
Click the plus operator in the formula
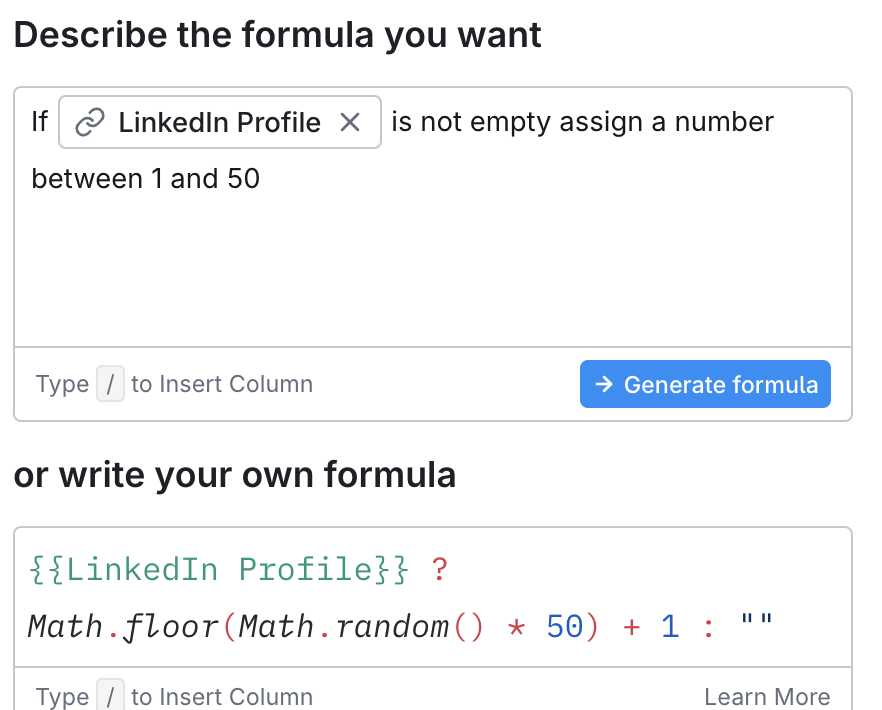[631, 628]
